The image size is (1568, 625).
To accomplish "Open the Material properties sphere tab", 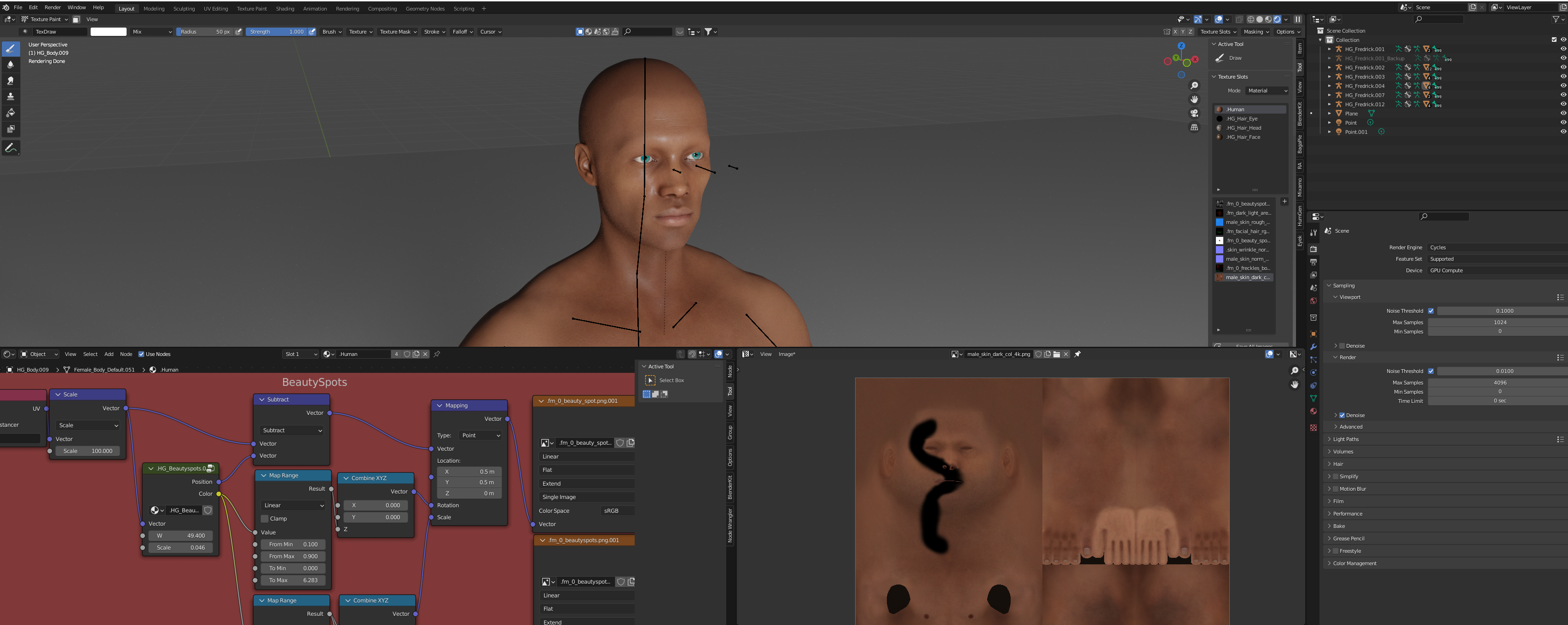I will 1313,411.
